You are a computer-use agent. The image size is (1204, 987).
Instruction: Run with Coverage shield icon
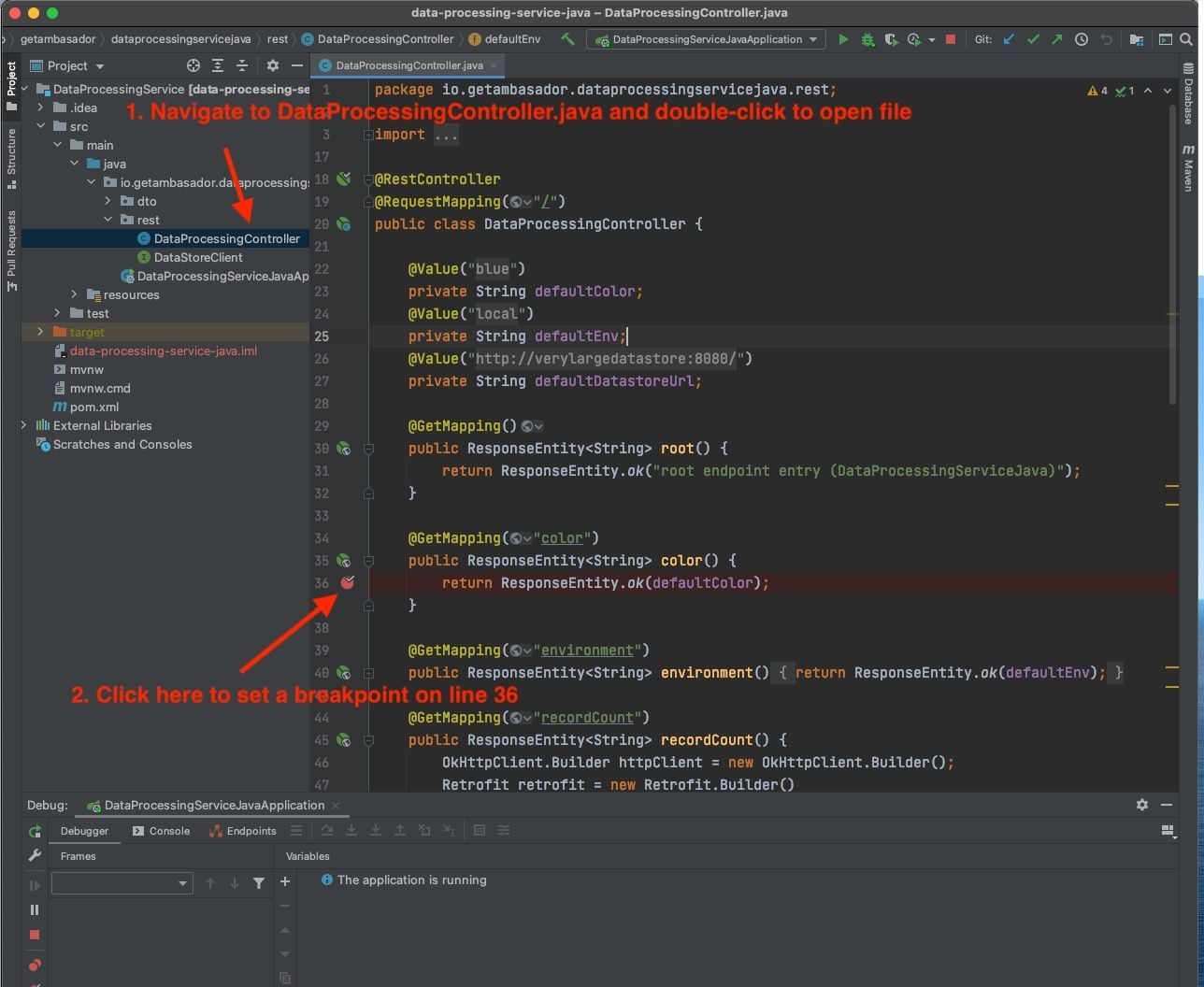891,39
